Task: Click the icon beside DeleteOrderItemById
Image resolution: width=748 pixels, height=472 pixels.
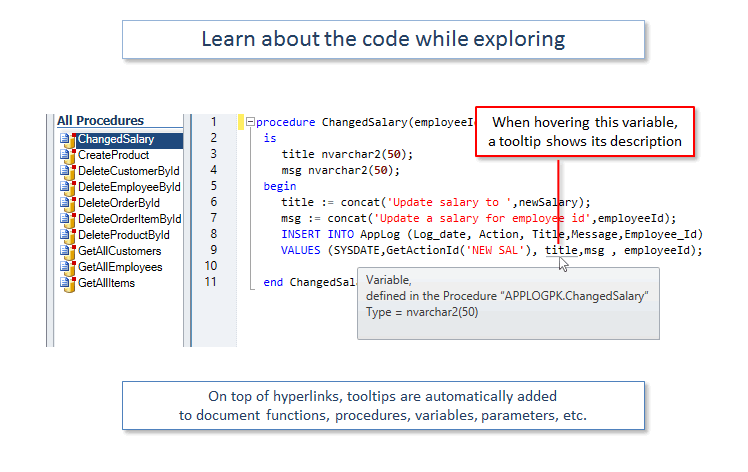Action: pyautogui.click(x=68, y=220)
